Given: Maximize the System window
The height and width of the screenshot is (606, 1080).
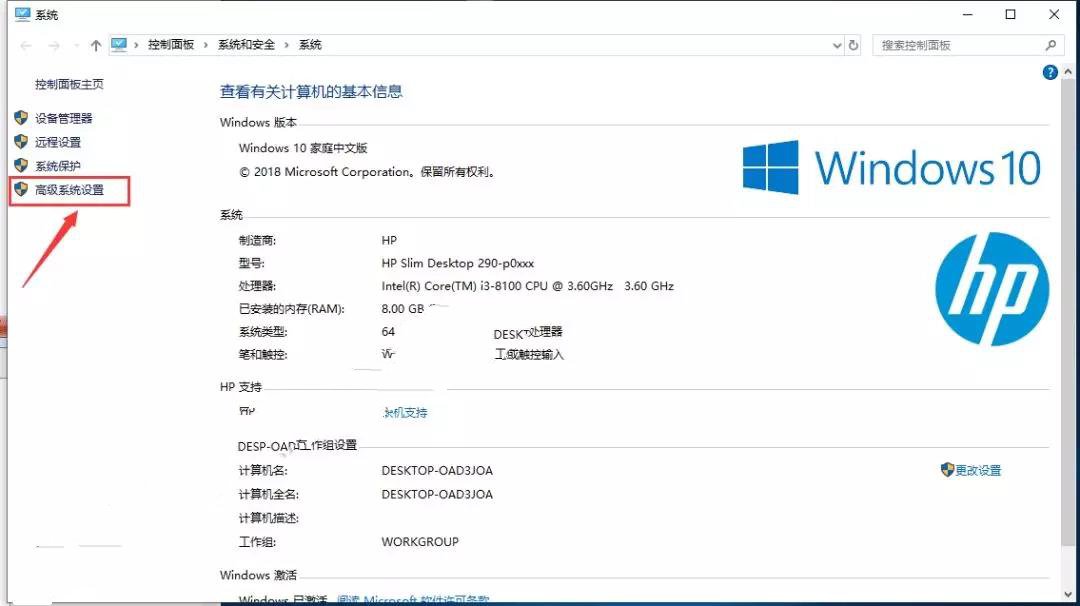Looking at the screenshot, I should (x=1010, y=14).
